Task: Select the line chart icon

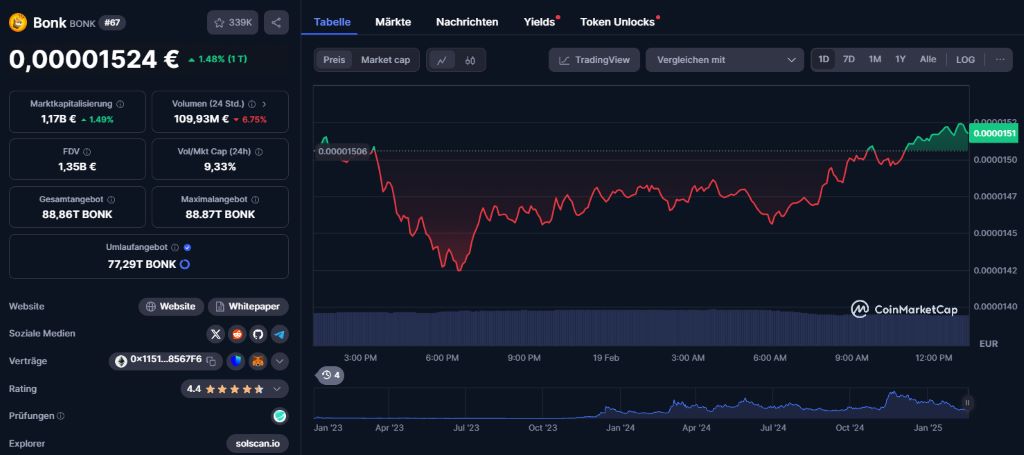Action: [x=441, y=60]
